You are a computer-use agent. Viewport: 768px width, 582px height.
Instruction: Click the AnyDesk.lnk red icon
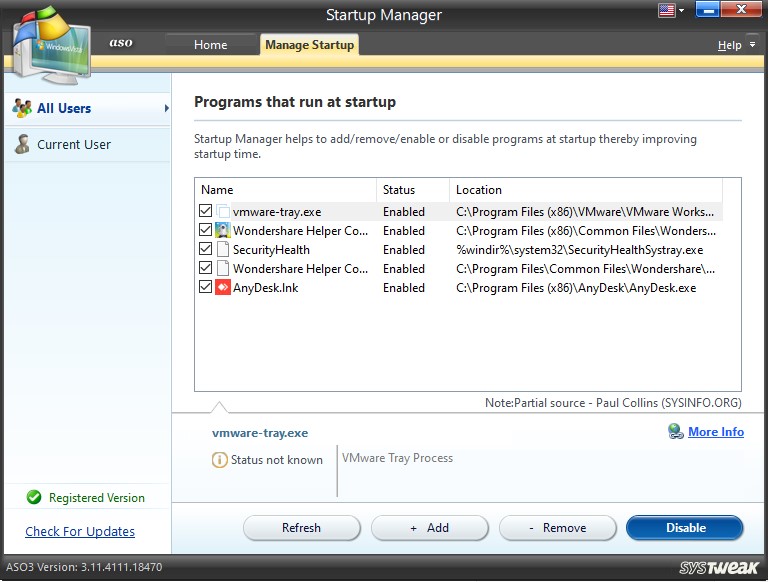222,288
